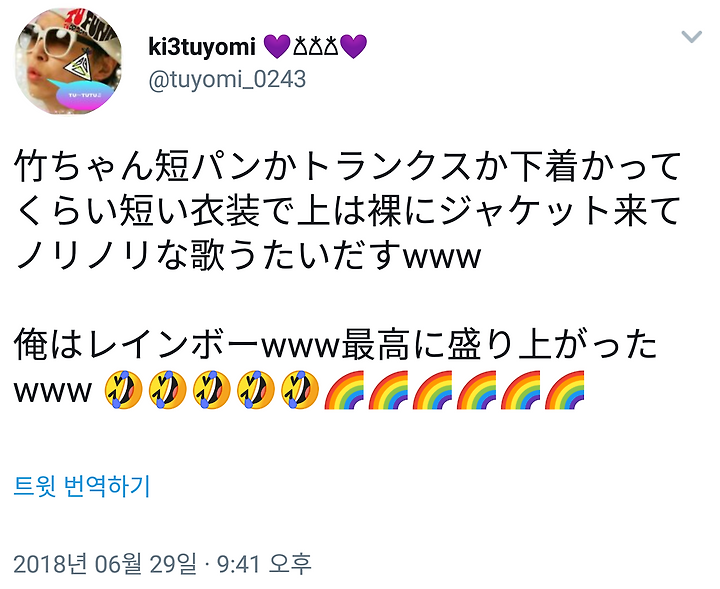Click the tweet line starting with 俺はレインボー
Image resolution: width=720 pixels, height=589 pixels.
pyautogui.click(x=336, y=346)
